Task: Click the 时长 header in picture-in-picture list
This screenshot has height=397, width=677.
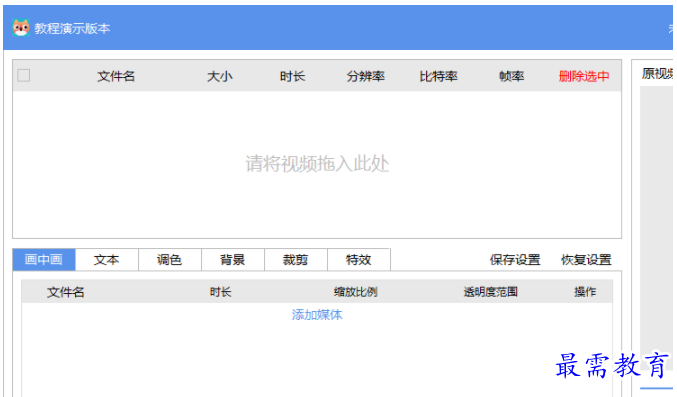Action: click(221, 292)
